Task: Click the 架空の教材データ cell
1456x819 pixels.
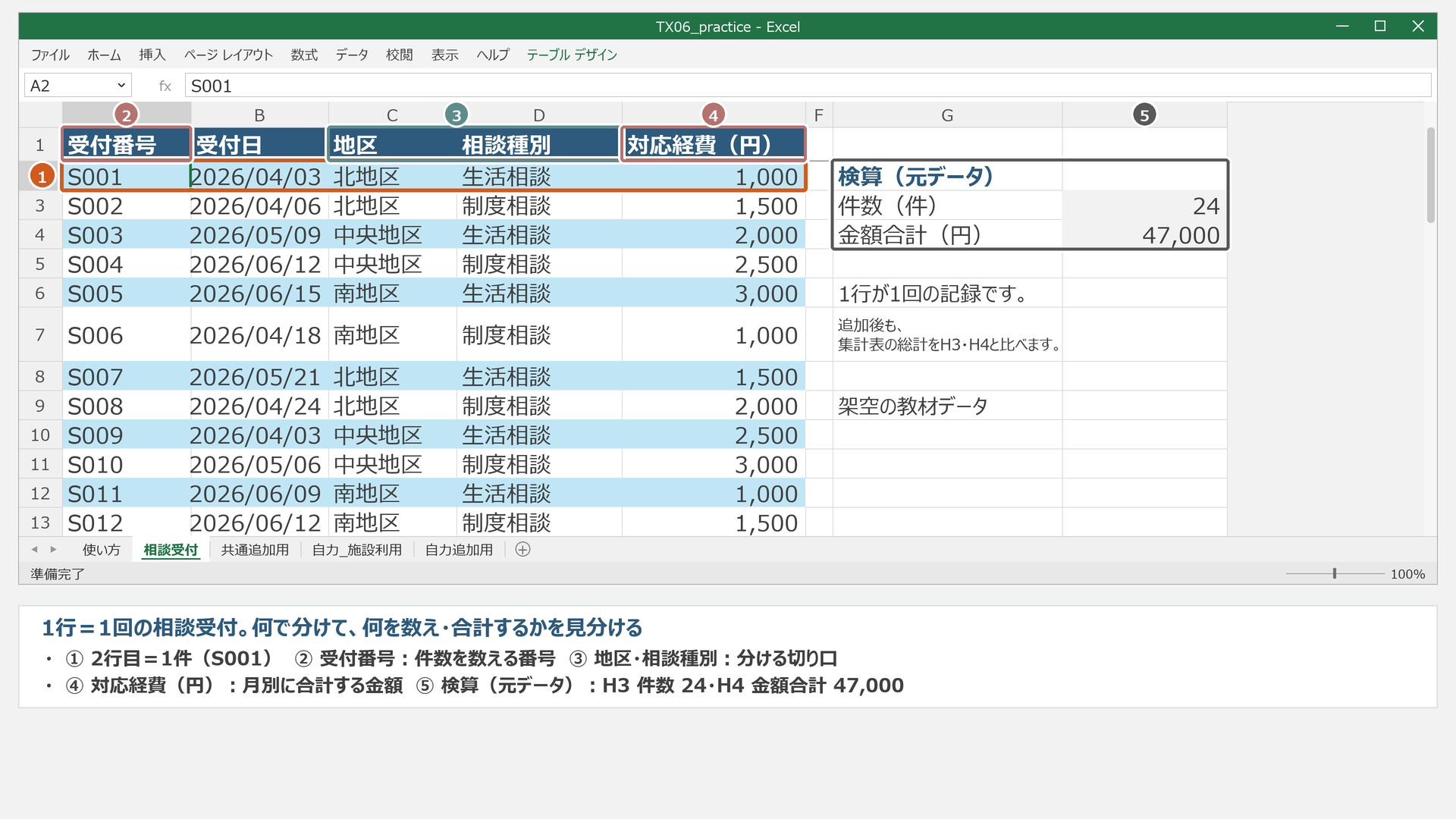Action: pyautogui.click(x=947, y=406)
